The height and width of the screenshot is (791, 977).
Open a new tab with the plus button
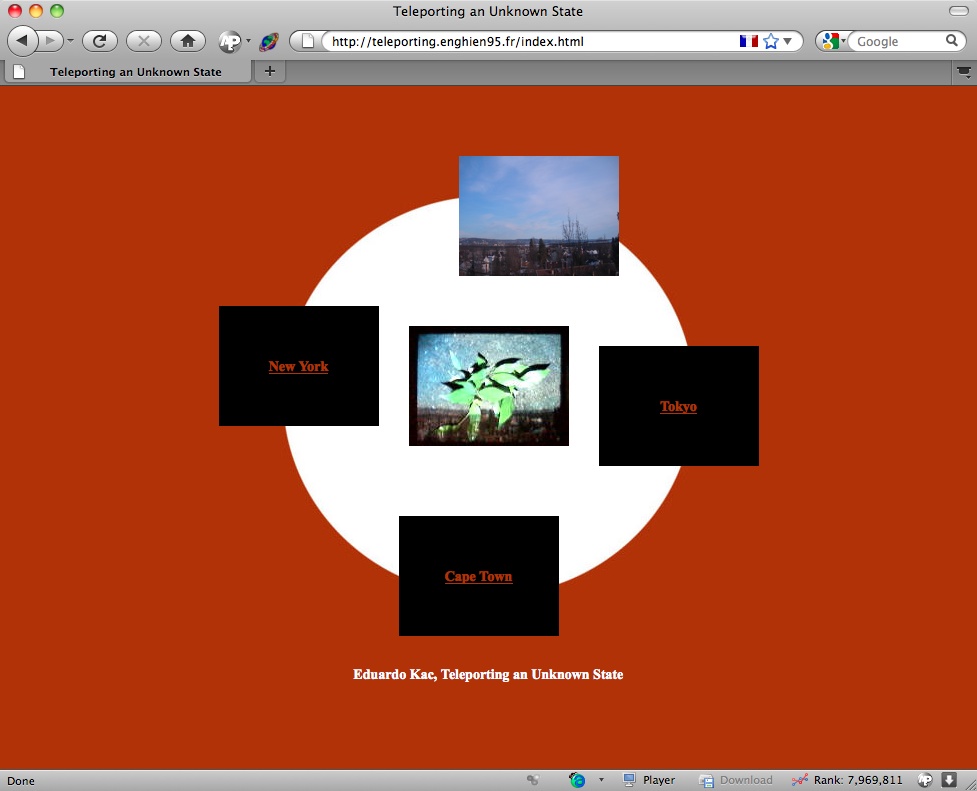point(270,71)
